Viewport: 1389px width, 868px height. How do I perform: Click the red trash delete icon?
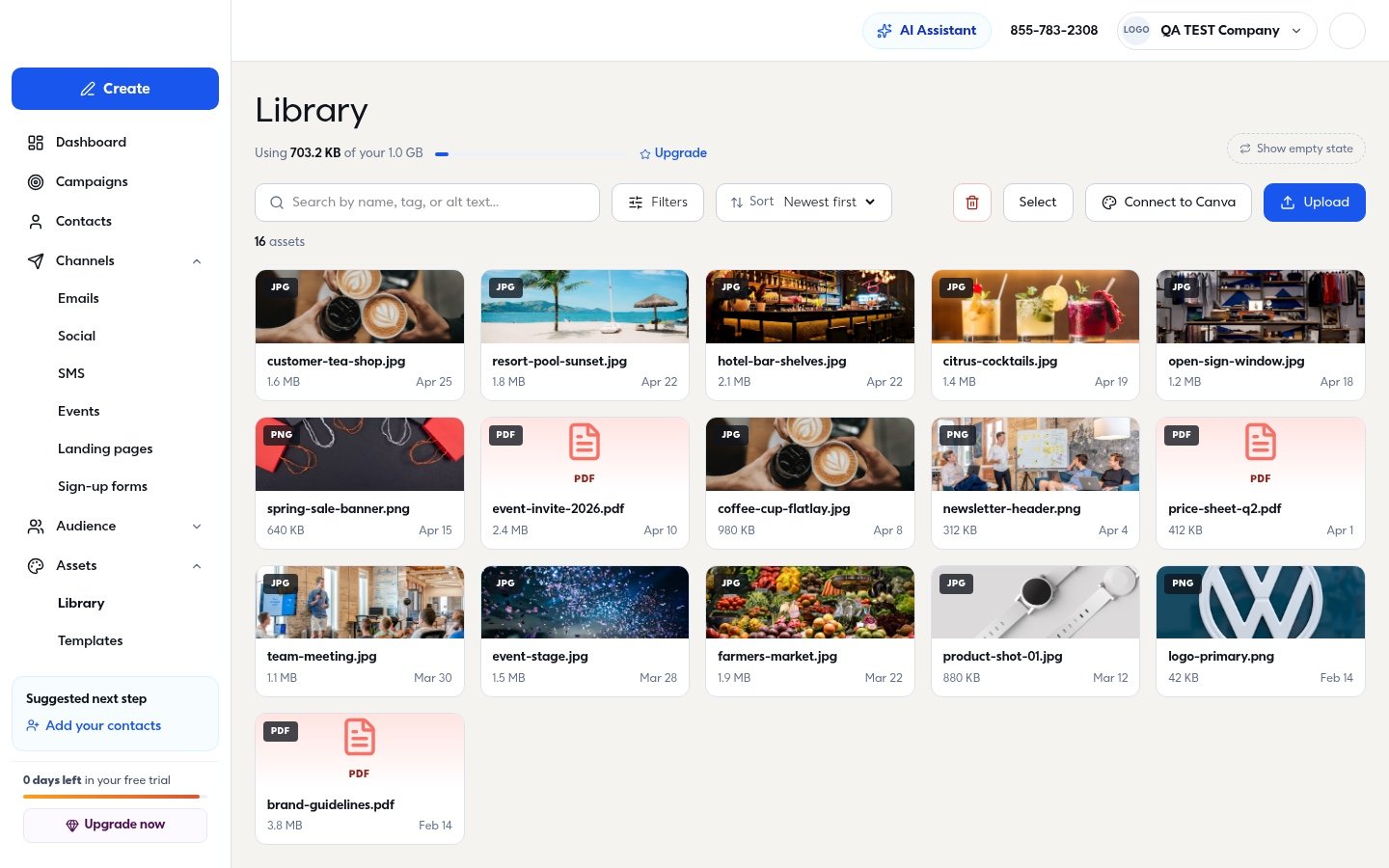click(x=972, y=203)
